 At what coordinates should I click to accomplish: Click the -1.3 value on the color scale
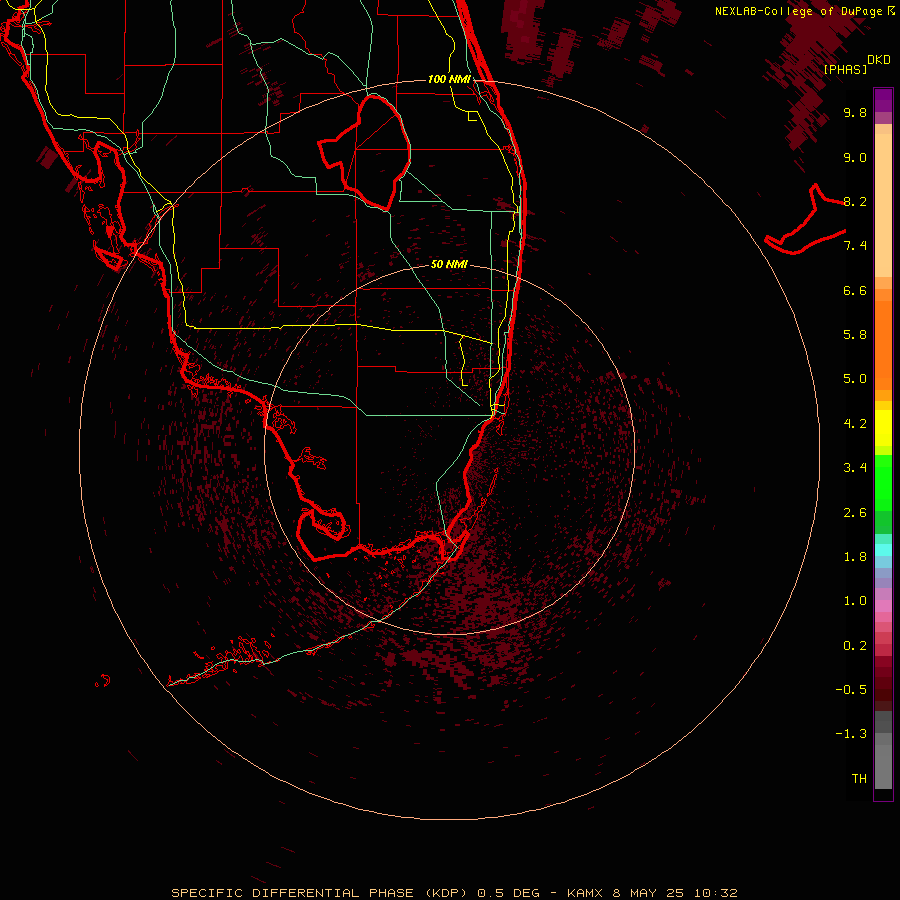[x=851, y=734]
